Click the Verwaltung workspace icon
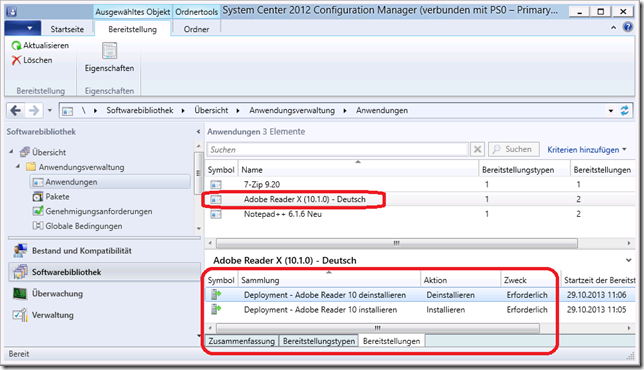Viewport: 644px width, 370px height. pos(20,315)
